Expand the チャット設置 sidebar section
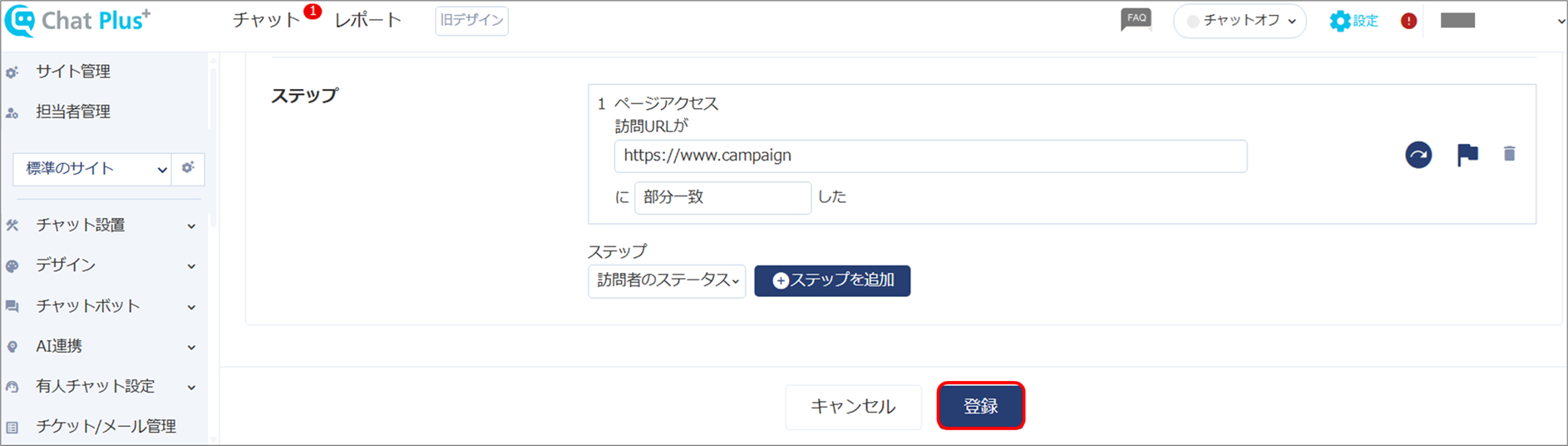Screen dimensions: 1568x446 coord(101,225)
